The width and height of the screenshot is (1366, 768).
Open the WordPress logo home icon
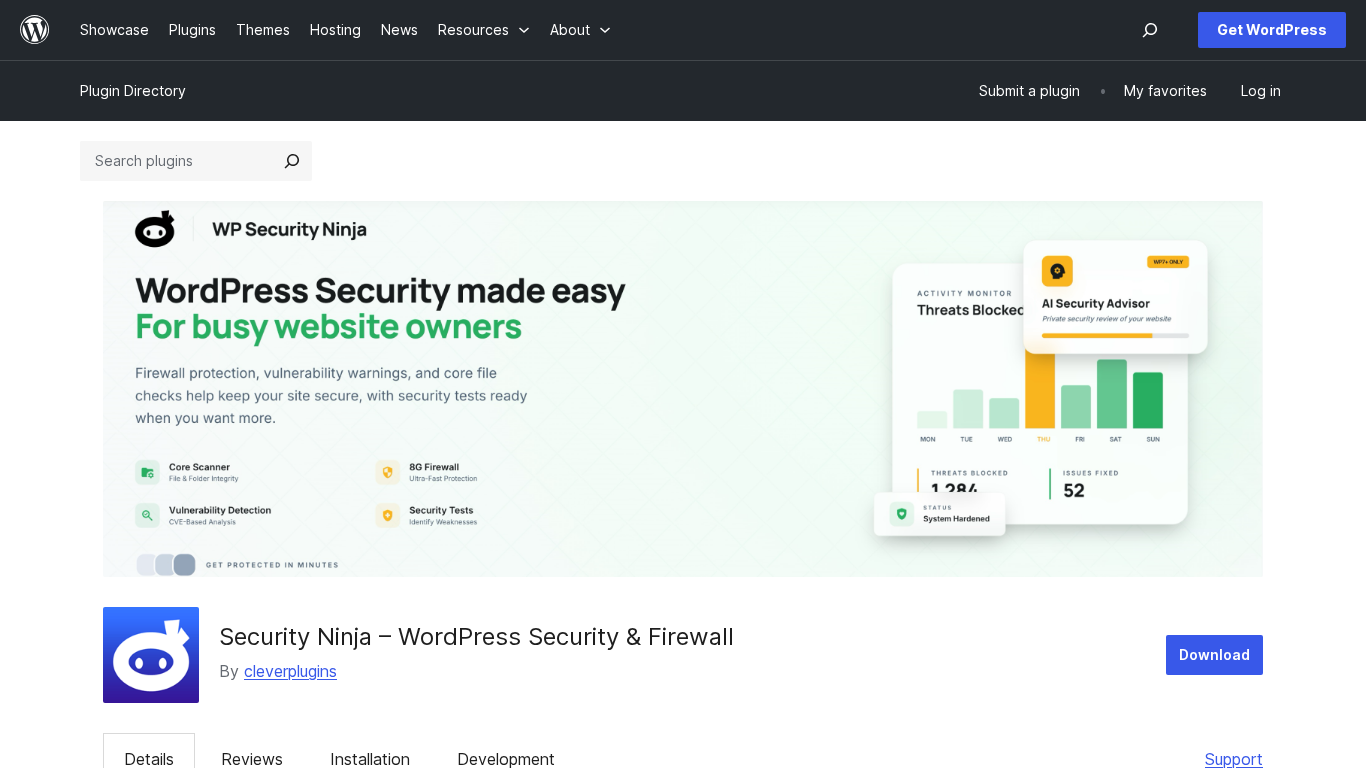(x=35, y=30)
